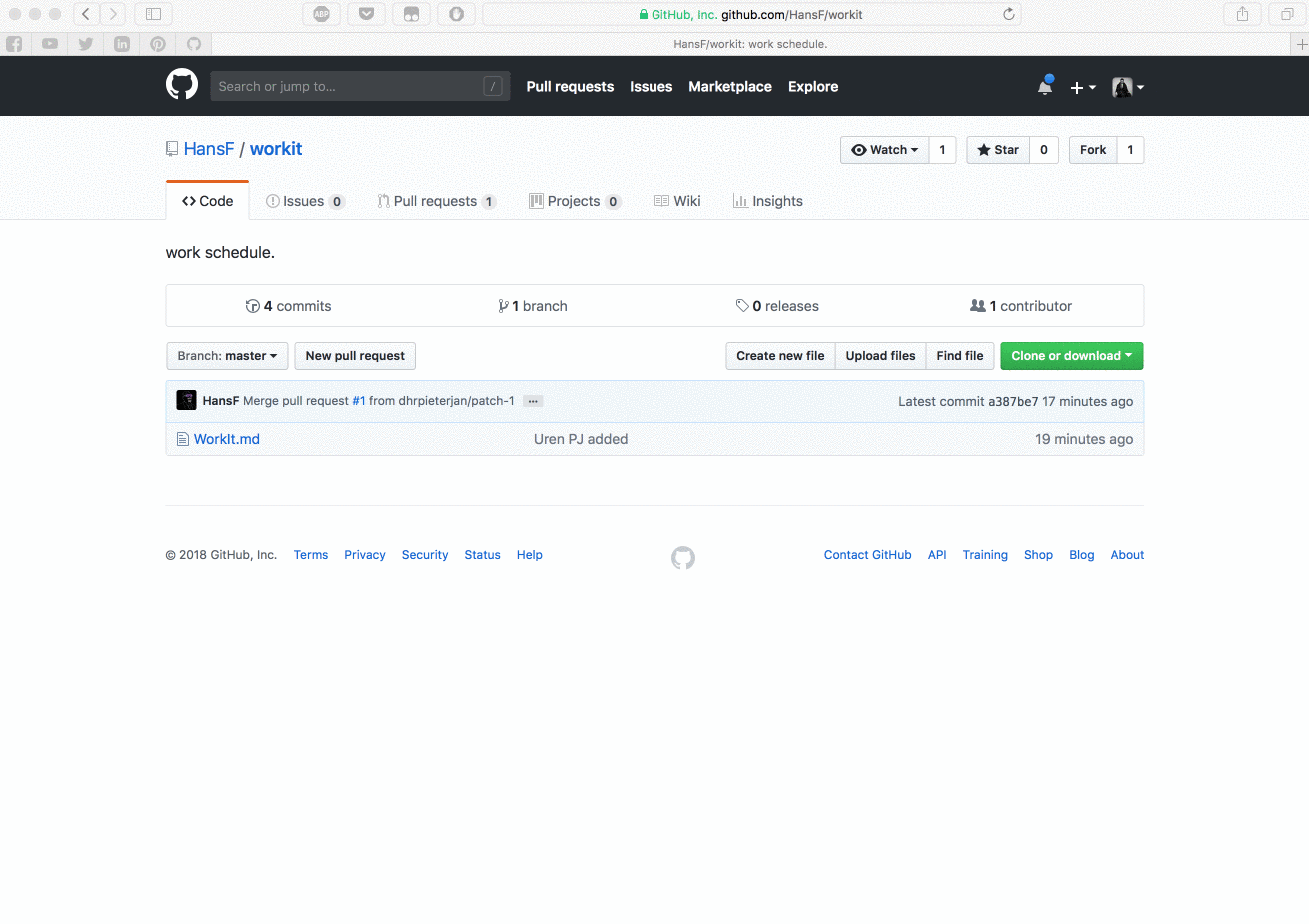Viewport: 1309px width, 924px height.
Task: Open the user avatar menu
Action: tap(1128, 87)
